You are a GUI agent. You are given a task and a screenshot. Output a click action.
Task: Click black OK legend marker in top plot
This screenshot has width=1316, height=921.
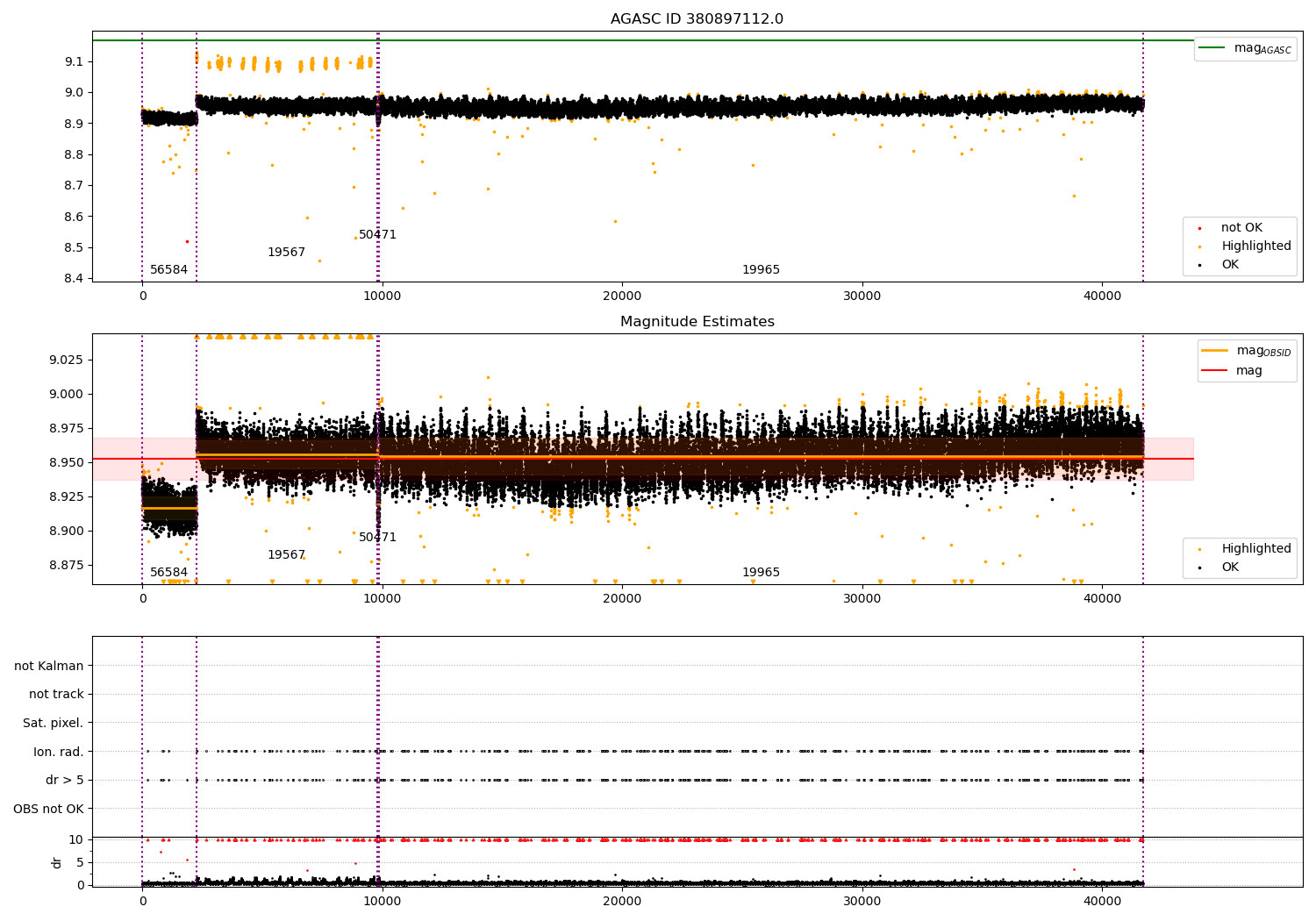tap(1199, 265)
